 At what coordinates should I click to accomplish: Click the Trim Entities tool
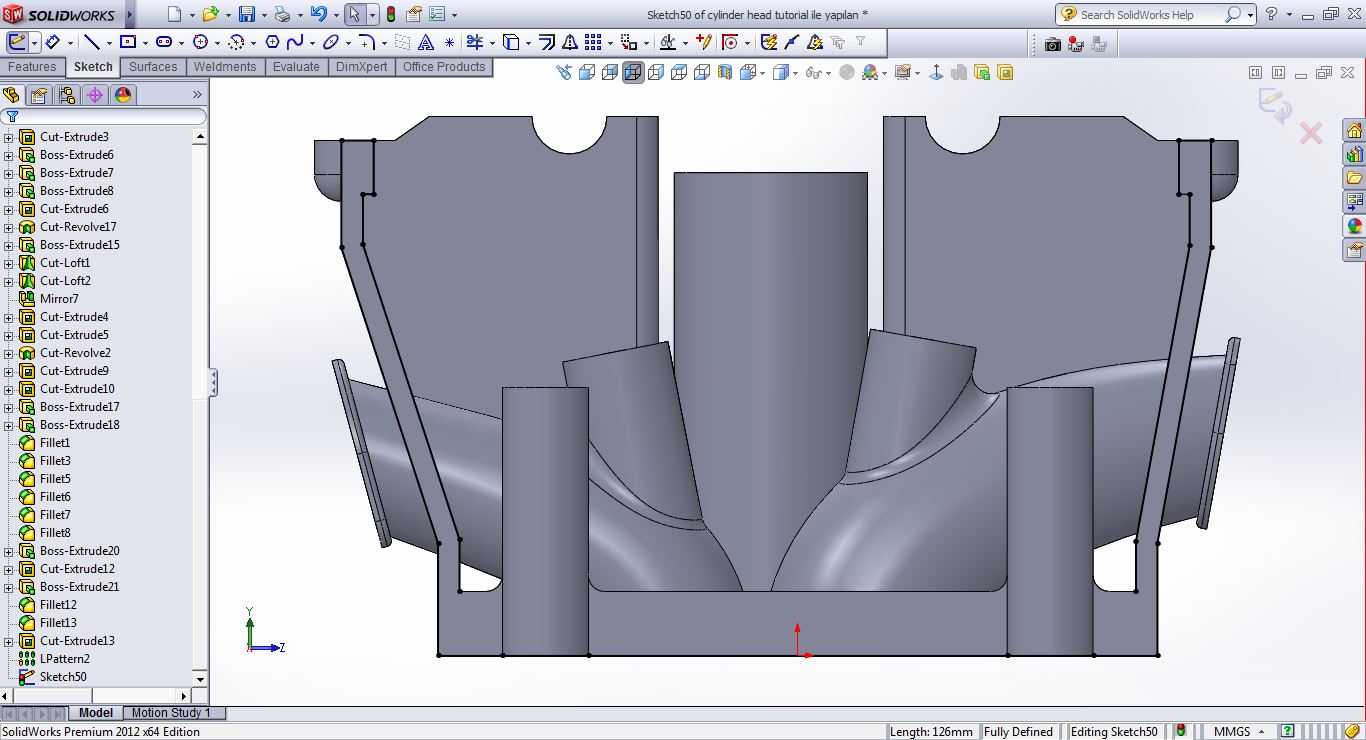tap(474, 42)
